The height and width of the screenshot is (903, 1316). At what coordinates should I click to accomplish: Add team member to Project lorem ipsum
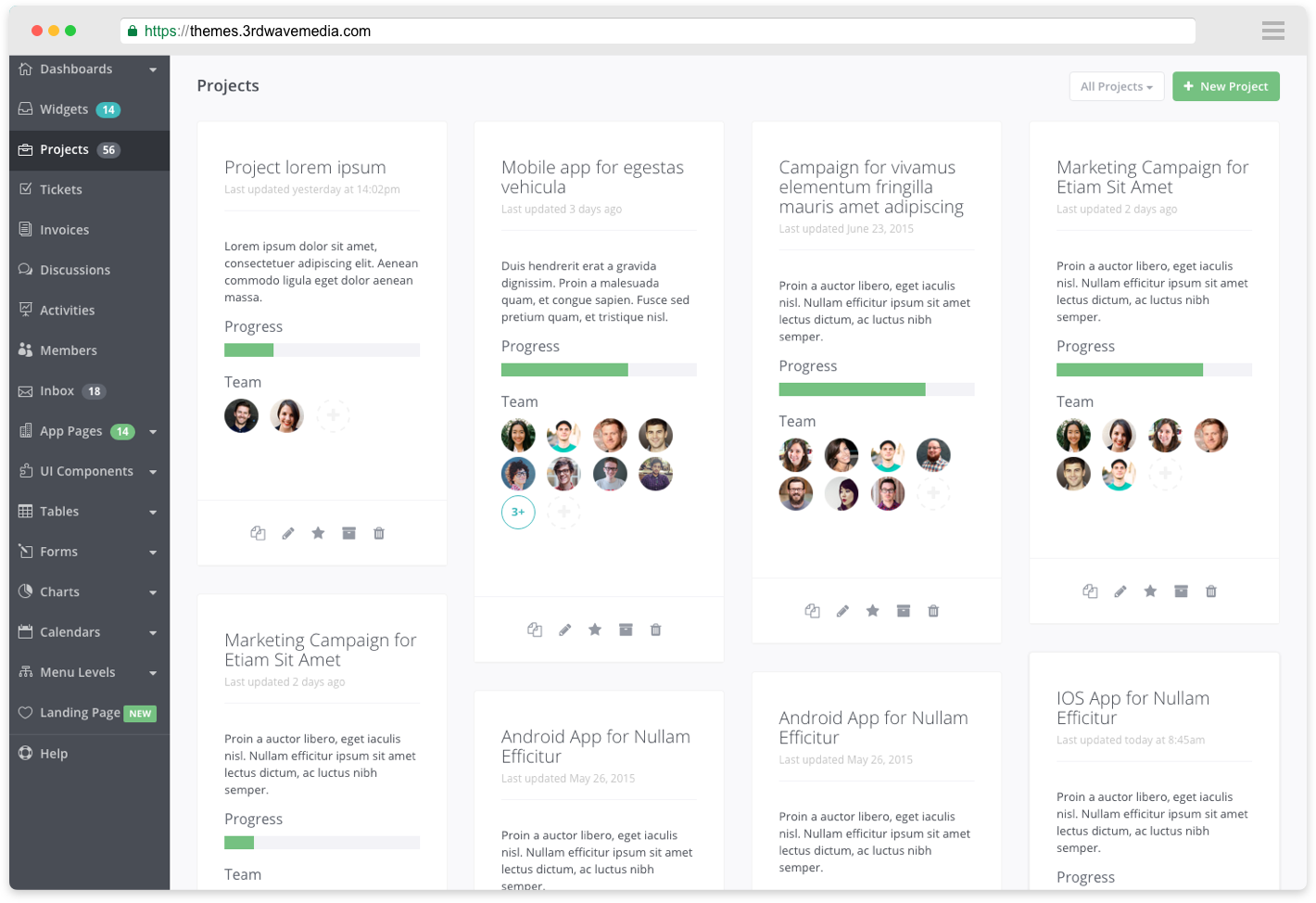(x=333, y=415)
